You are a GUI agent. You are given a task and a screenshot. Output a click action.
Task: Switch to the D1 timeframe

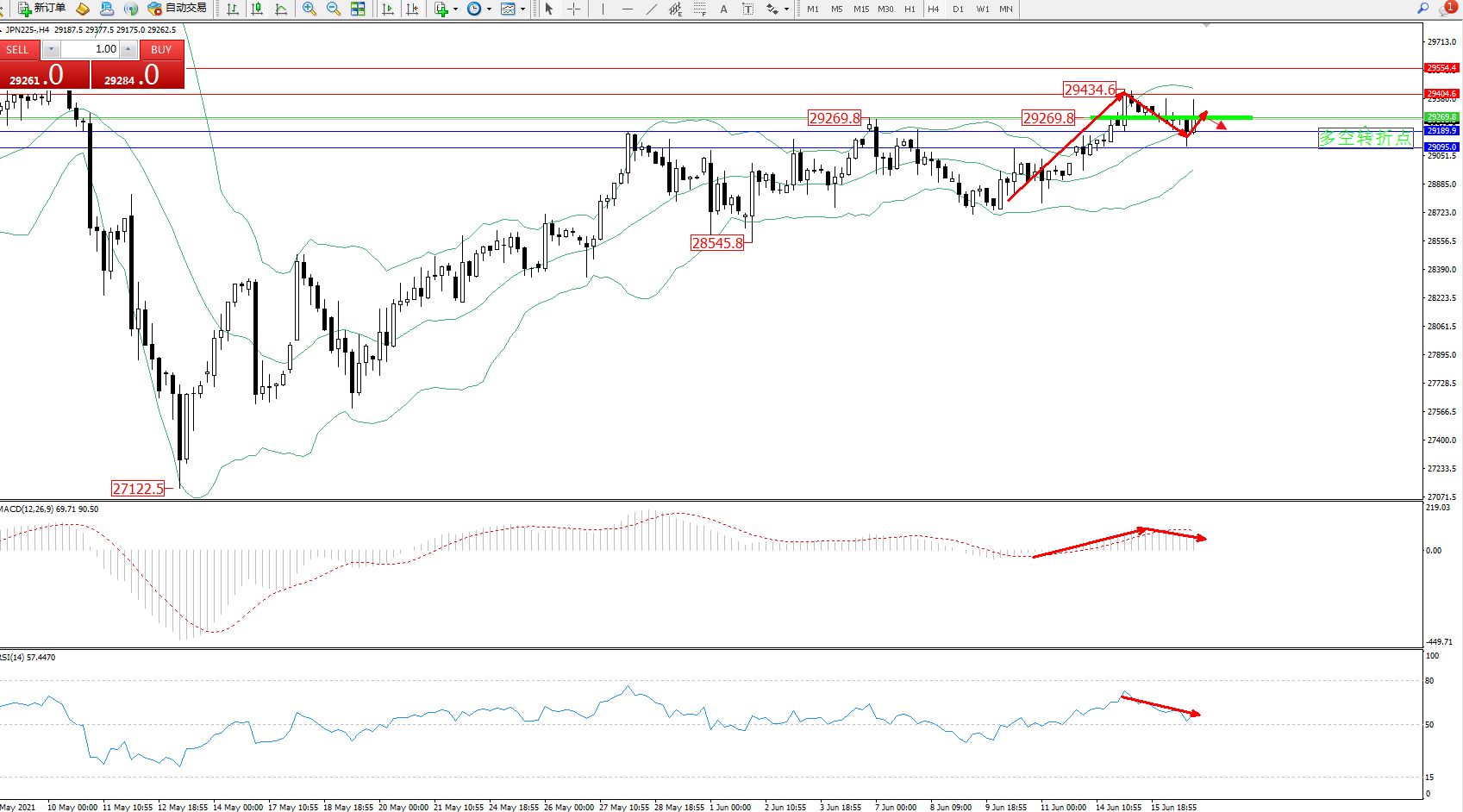(x=958, y=9)
